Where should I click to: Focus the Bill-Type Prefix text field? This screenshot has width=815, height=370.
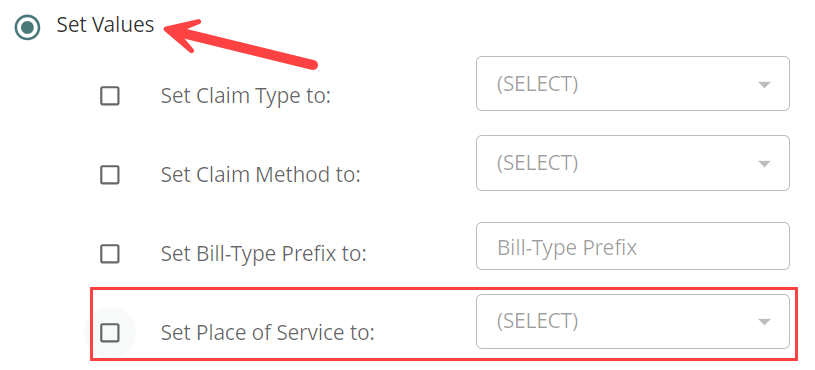point(633,246)
